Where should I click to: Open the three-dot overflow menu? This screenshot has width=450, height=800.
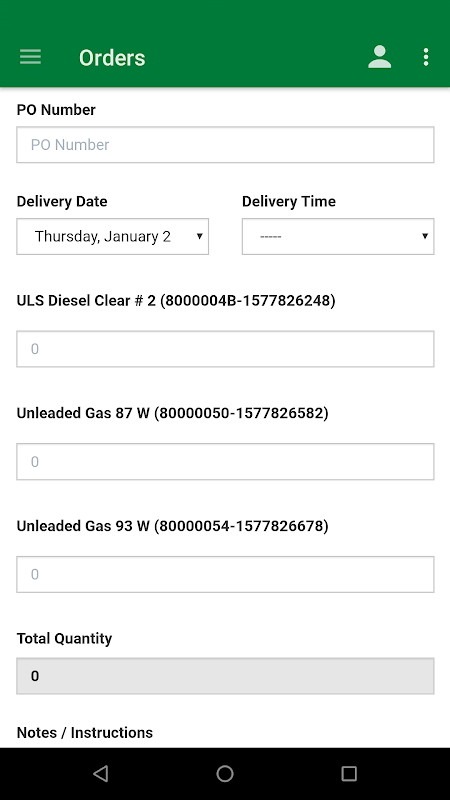(x=426, y=57)
